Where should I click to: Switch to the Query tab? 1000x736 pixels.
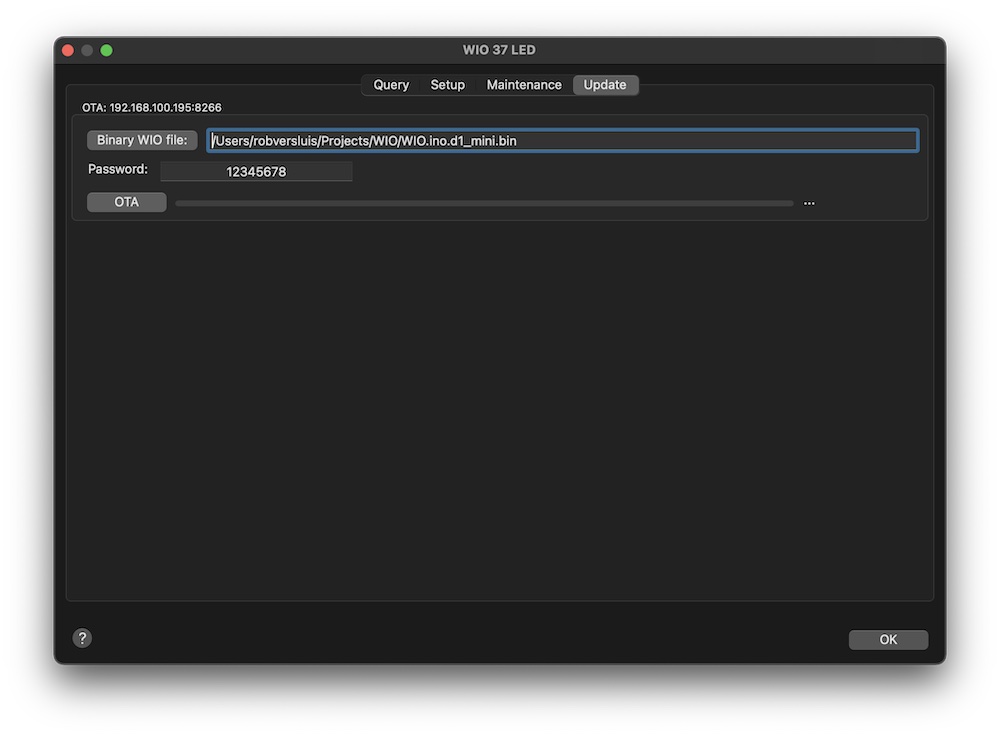click(391, 85)
